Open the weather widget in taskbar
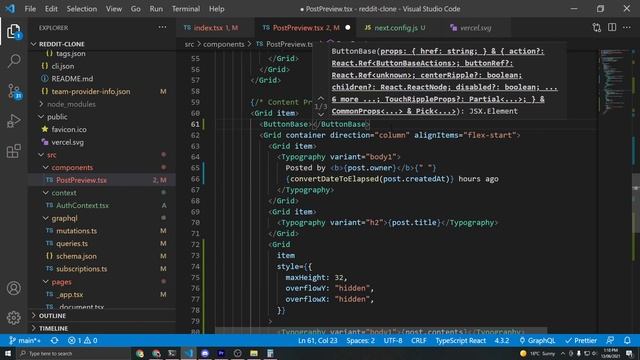Screen dimensions: 640x360 click(537, 353)
